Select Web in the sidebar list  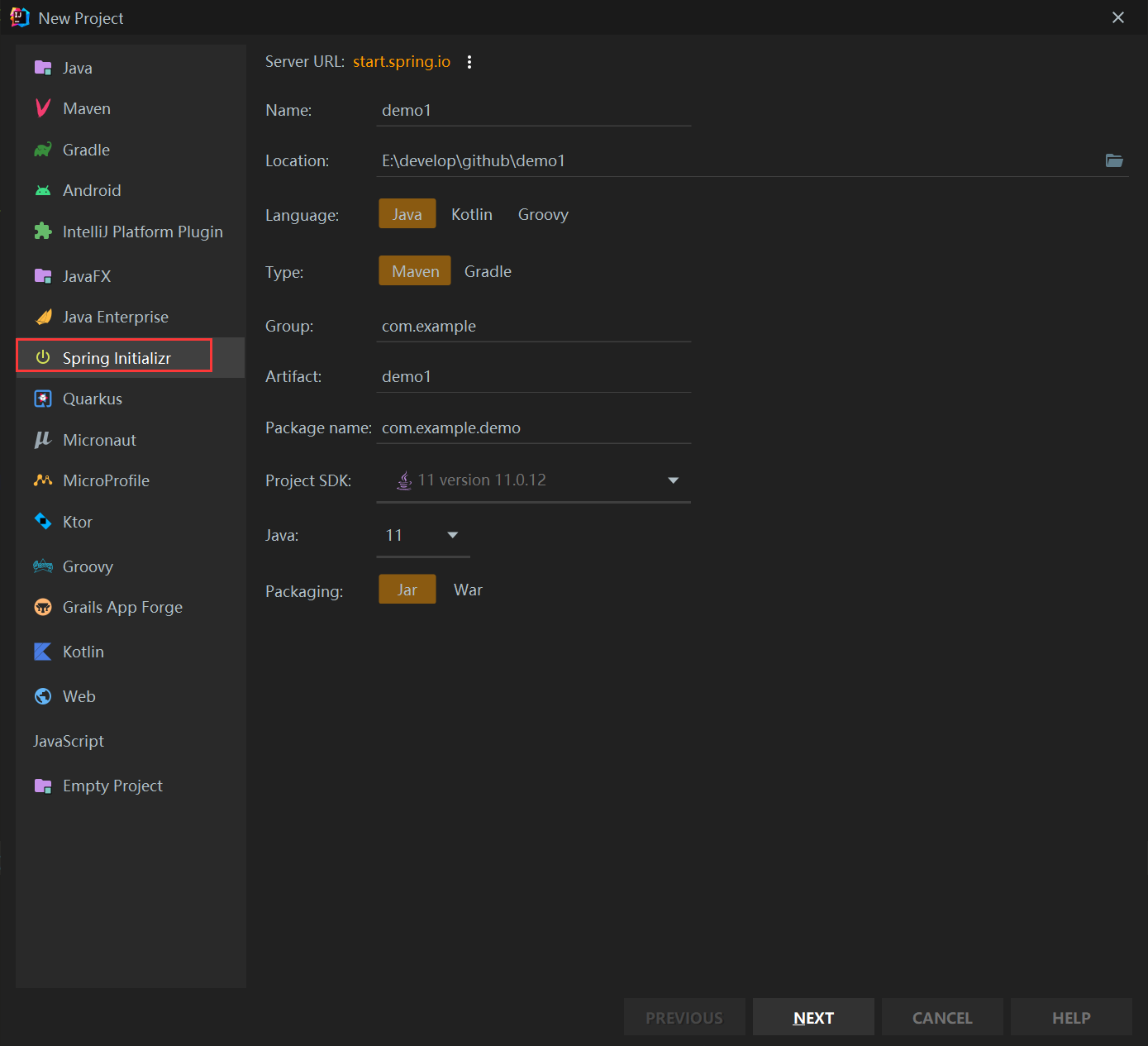[x=131, y=696]
